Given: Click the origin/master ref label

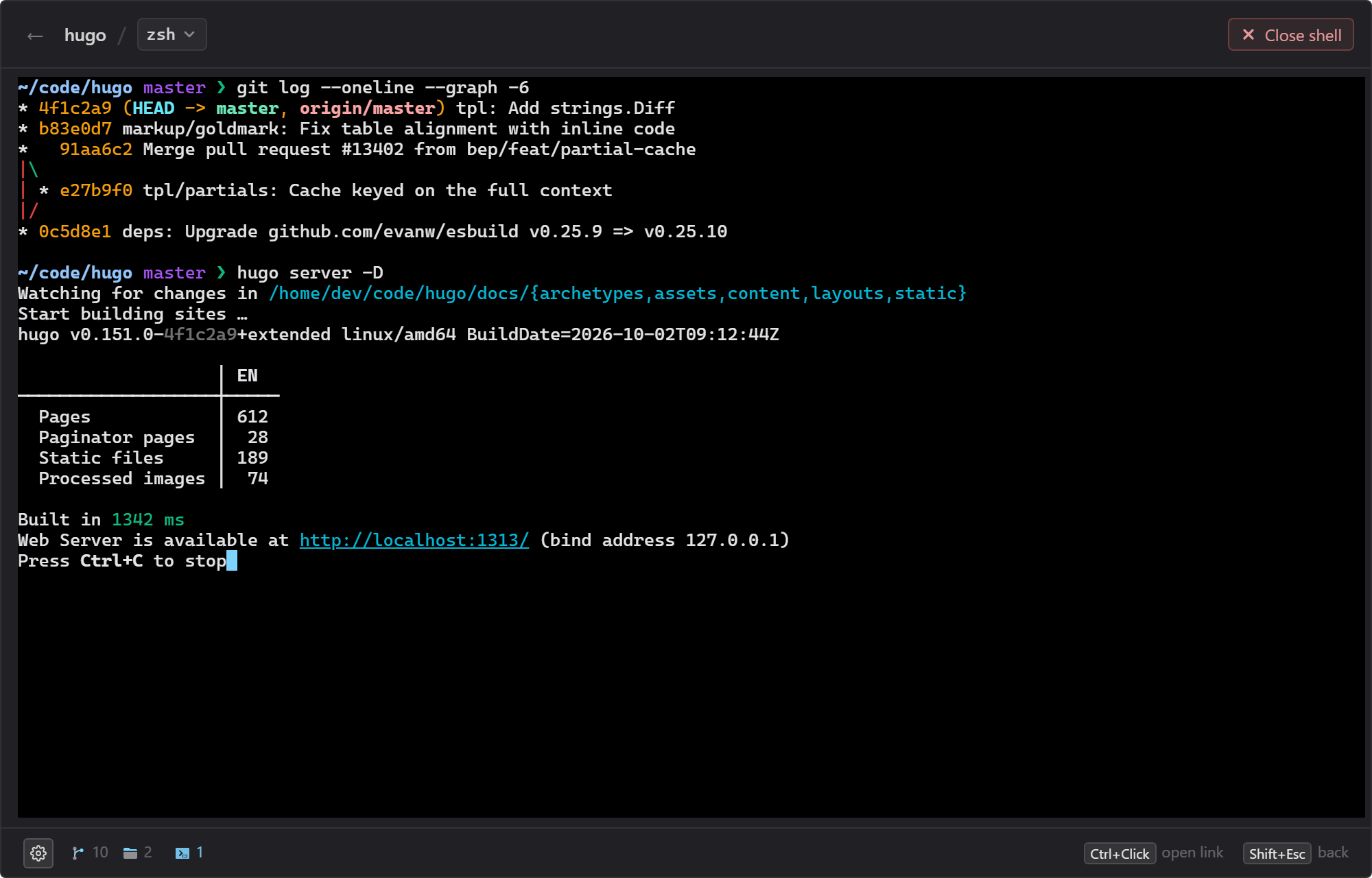Looking at the screenshot, I should tap(368, 108).
